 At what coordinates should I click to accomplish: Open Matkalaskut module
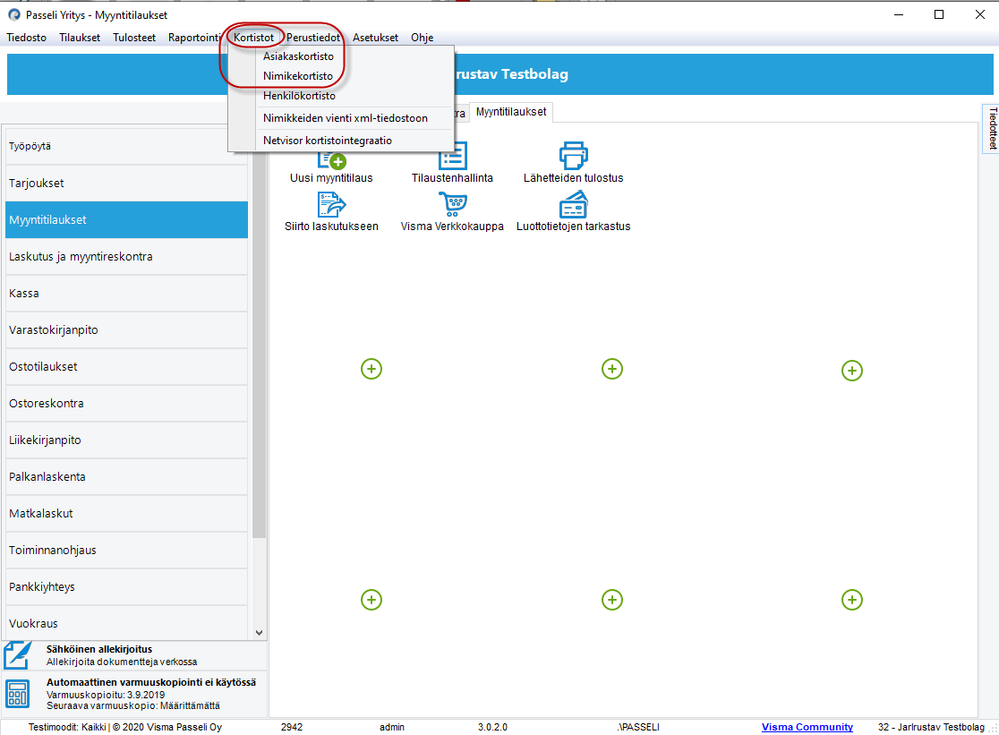[126, 513]
